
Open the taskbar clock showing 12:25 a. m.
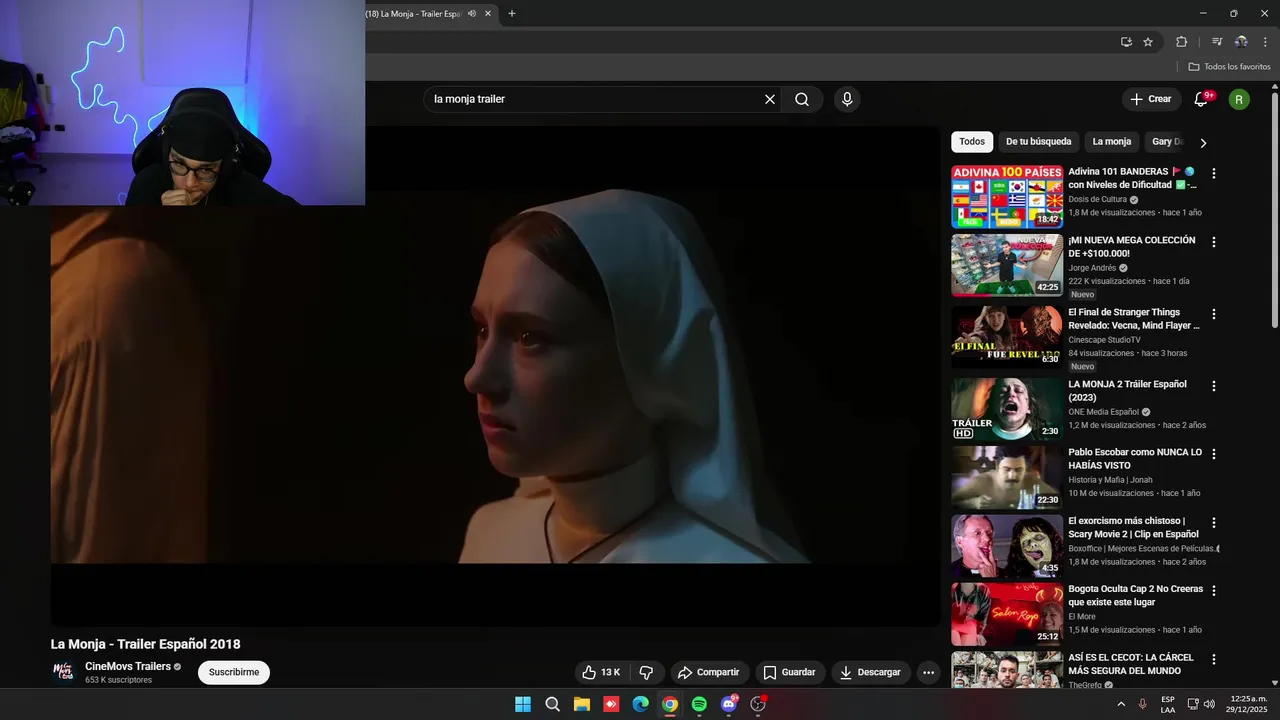[1247, 704]
